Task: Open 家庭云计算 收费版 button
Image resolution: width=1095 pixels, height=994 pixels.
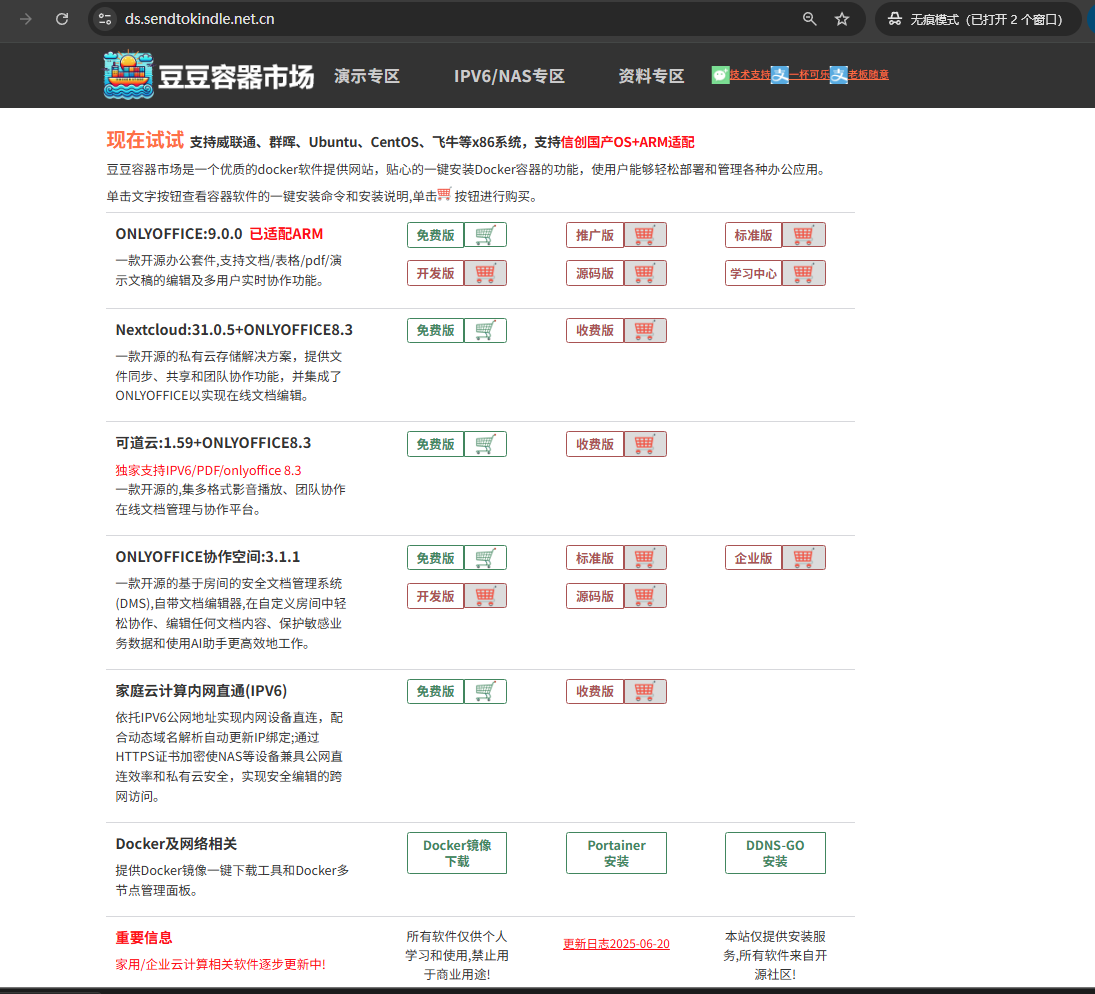Action: [x=595, y=692]
